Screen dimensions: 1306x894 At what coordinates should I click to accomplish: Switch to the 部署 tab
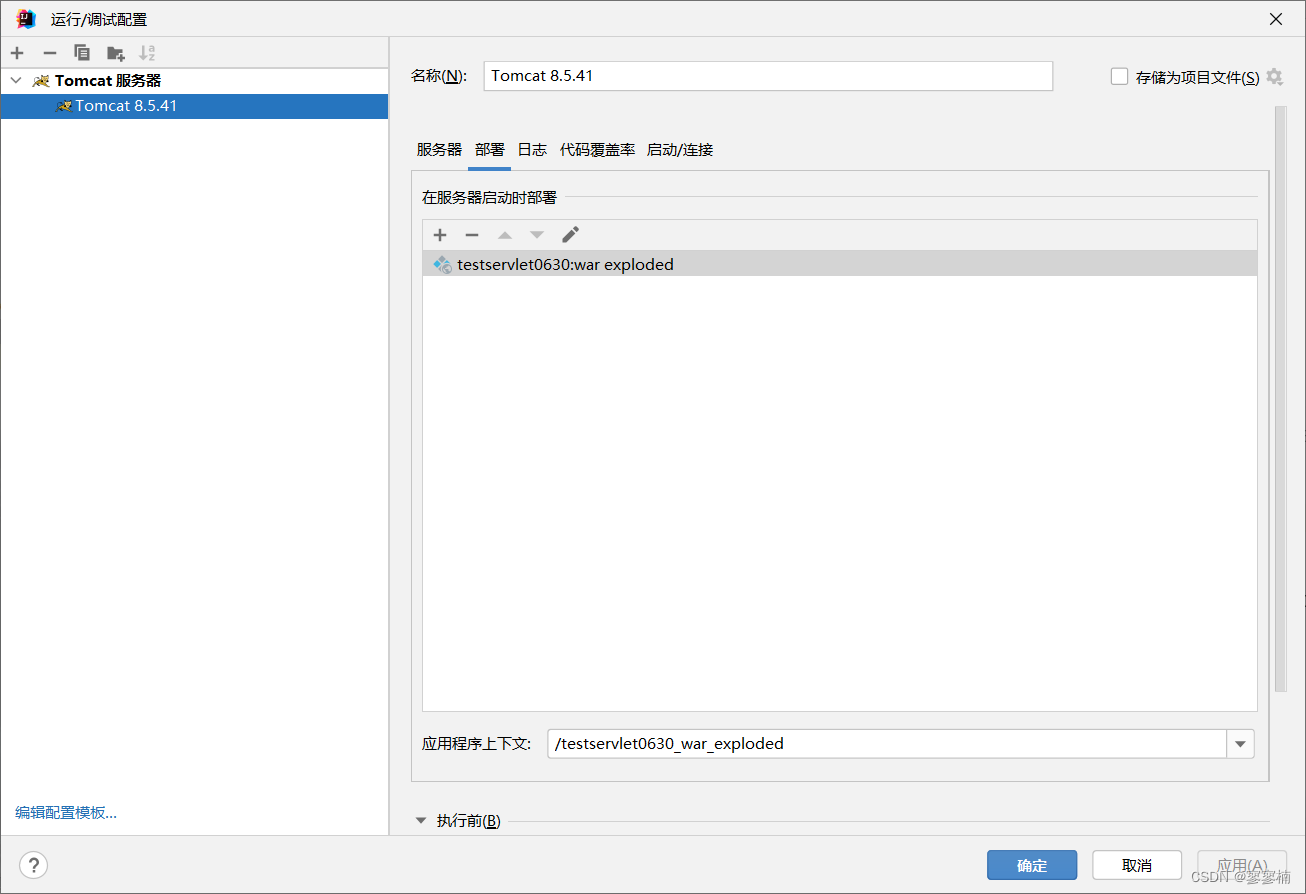click(490, 150)
